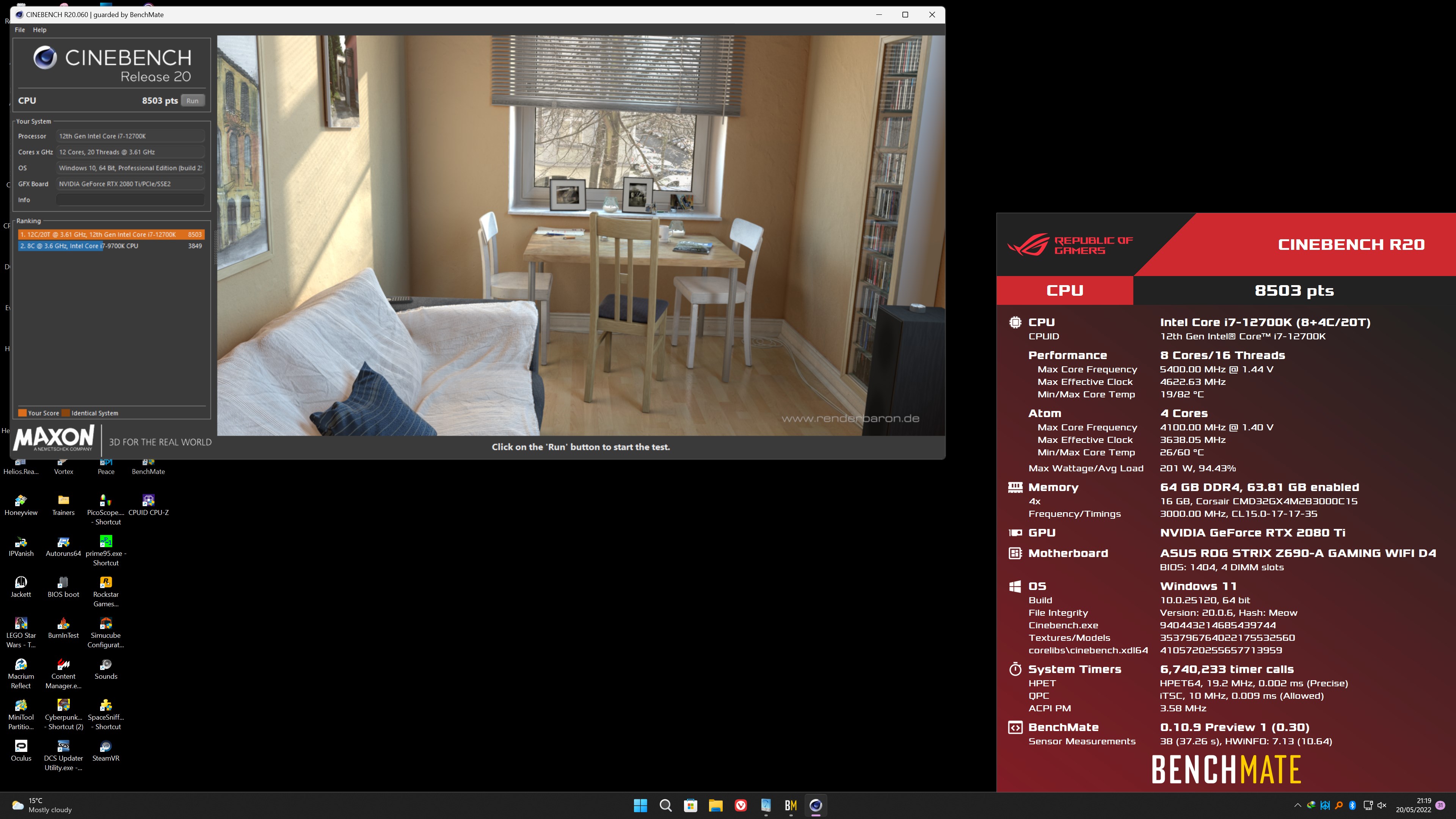This screenshot has width=1456, height=819.
Task: Open Microsoft Store from the taskbar
Action: (691, 805)
